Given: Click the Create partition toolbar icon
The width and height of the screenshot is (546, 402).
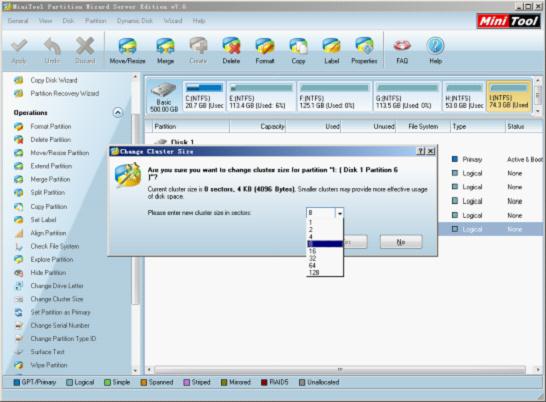Looking at the screenshot, I should pos(198,46).
